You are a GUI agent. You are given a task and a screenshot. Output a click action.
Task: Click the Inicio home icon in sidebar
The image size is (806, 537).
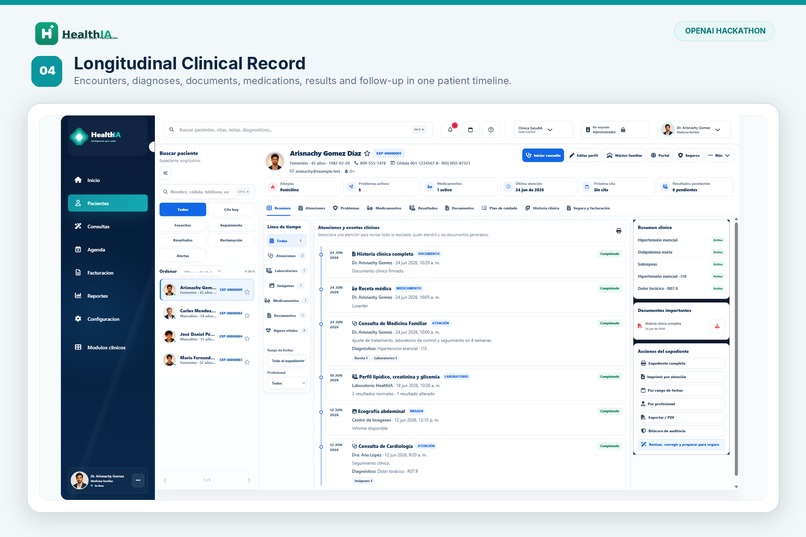(78, 180)
